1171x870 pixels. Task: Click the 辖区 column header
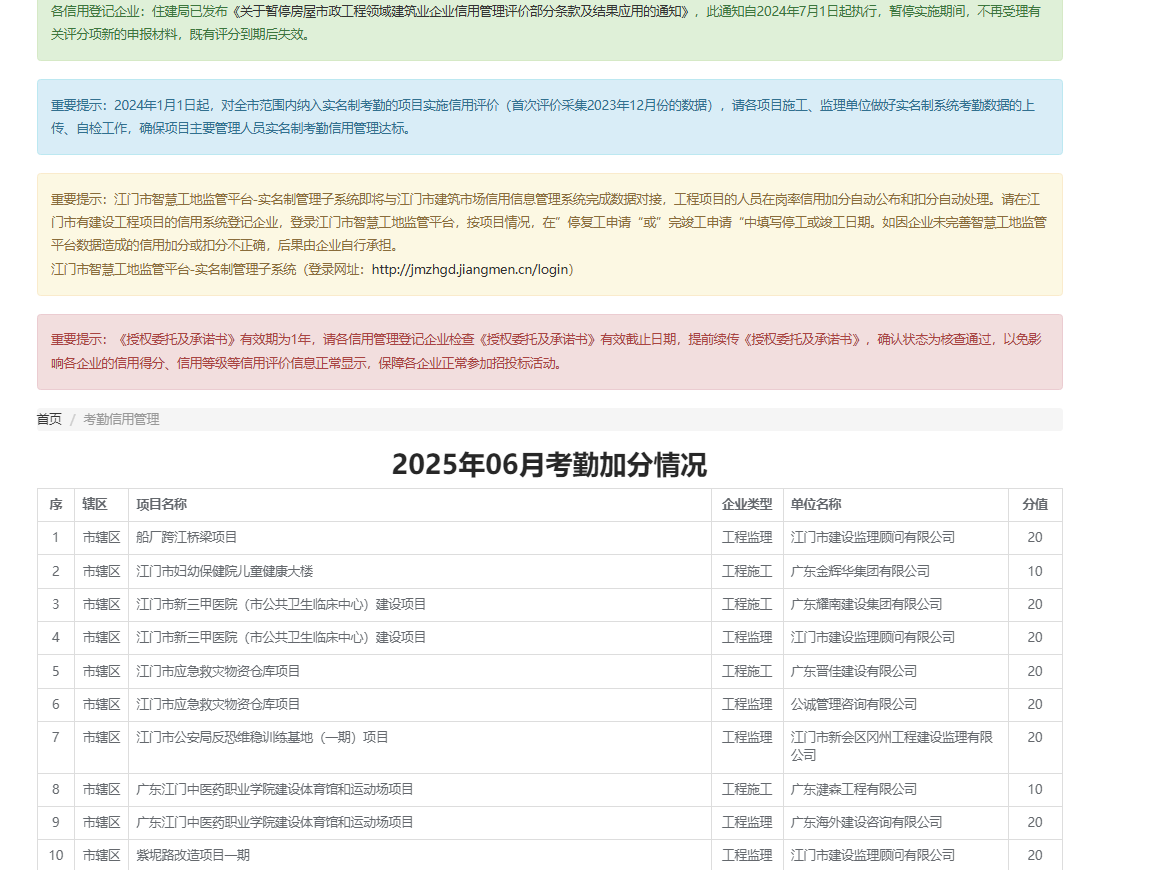[95, 505]
